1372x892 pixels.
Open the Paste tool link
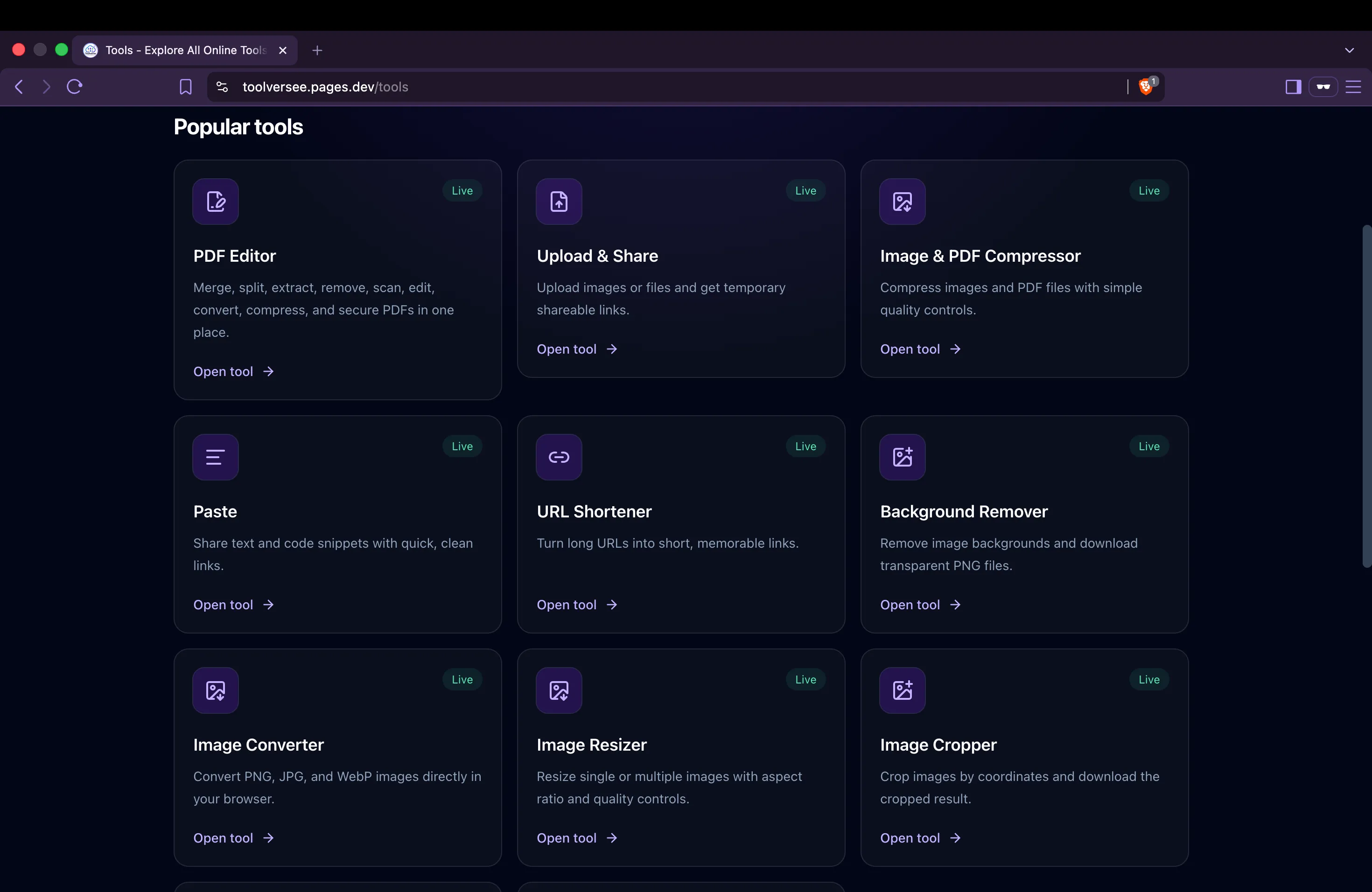point(233,605)
